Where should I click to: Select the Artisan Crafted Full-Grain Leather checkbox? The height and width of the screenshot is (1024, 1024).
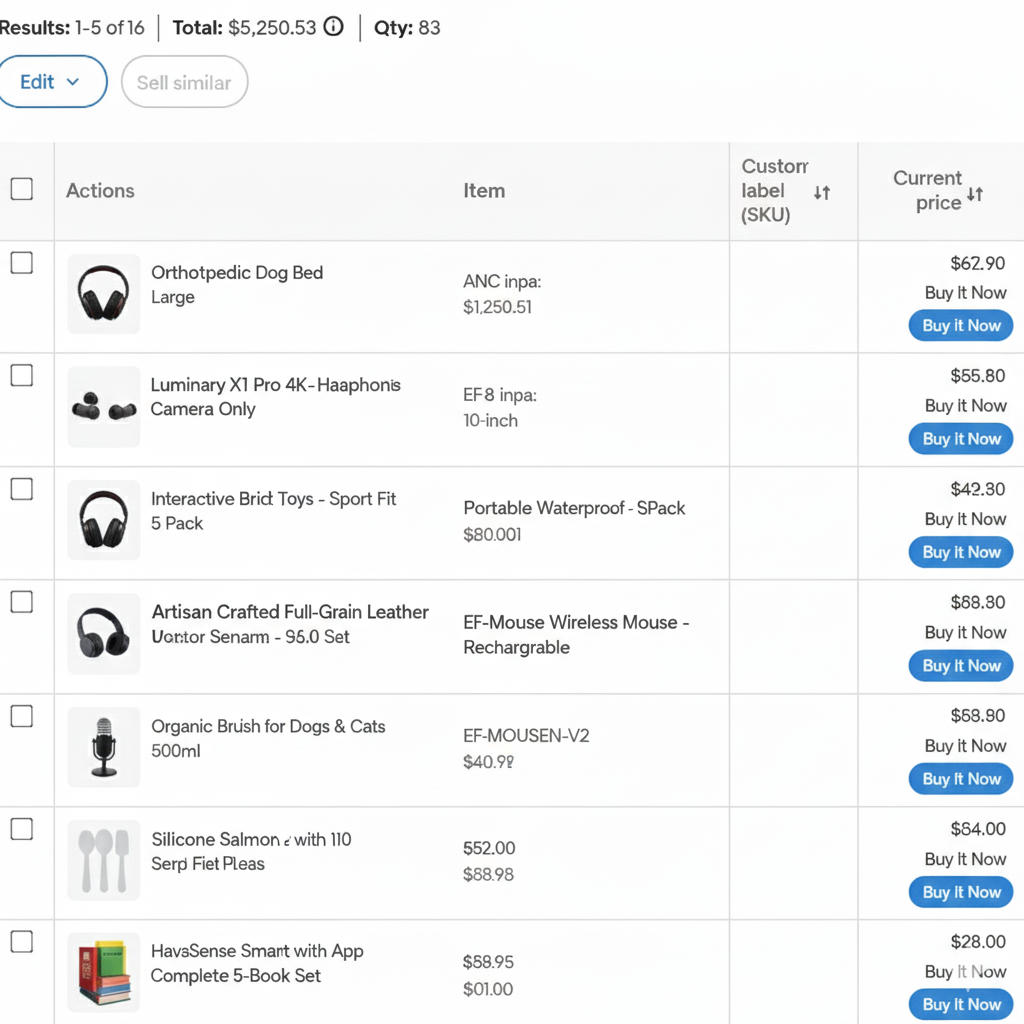click(21, 602)
